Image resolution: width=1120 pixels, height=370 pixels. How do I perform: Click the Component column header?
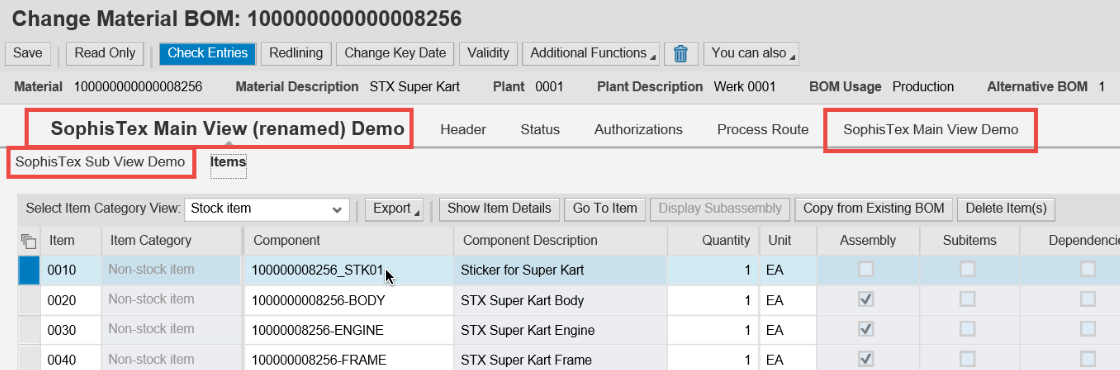(x=349, y=241)
